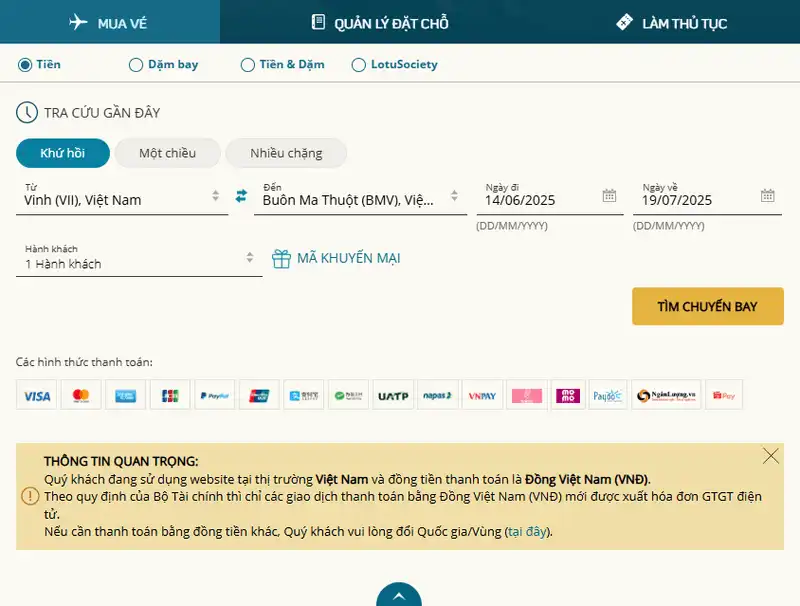Viewport: 800px width, 606px height.
Task: Choose the Một chiều one-way trip option
Action: 167,153
